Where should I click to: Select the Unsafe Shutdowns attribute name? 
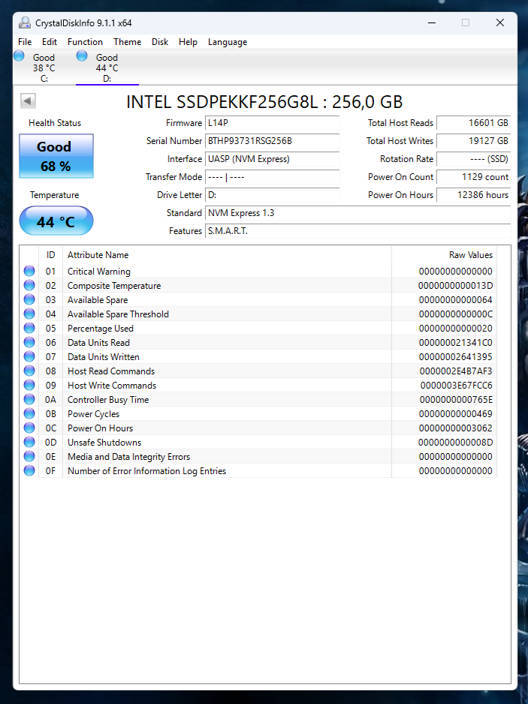pos(104,442)
